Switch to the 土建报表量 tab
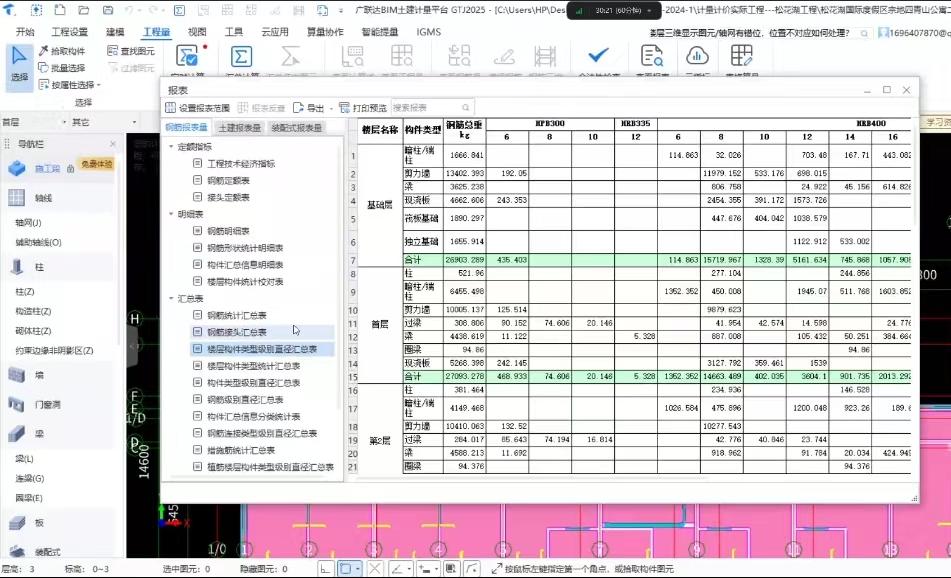 point(239,128)
